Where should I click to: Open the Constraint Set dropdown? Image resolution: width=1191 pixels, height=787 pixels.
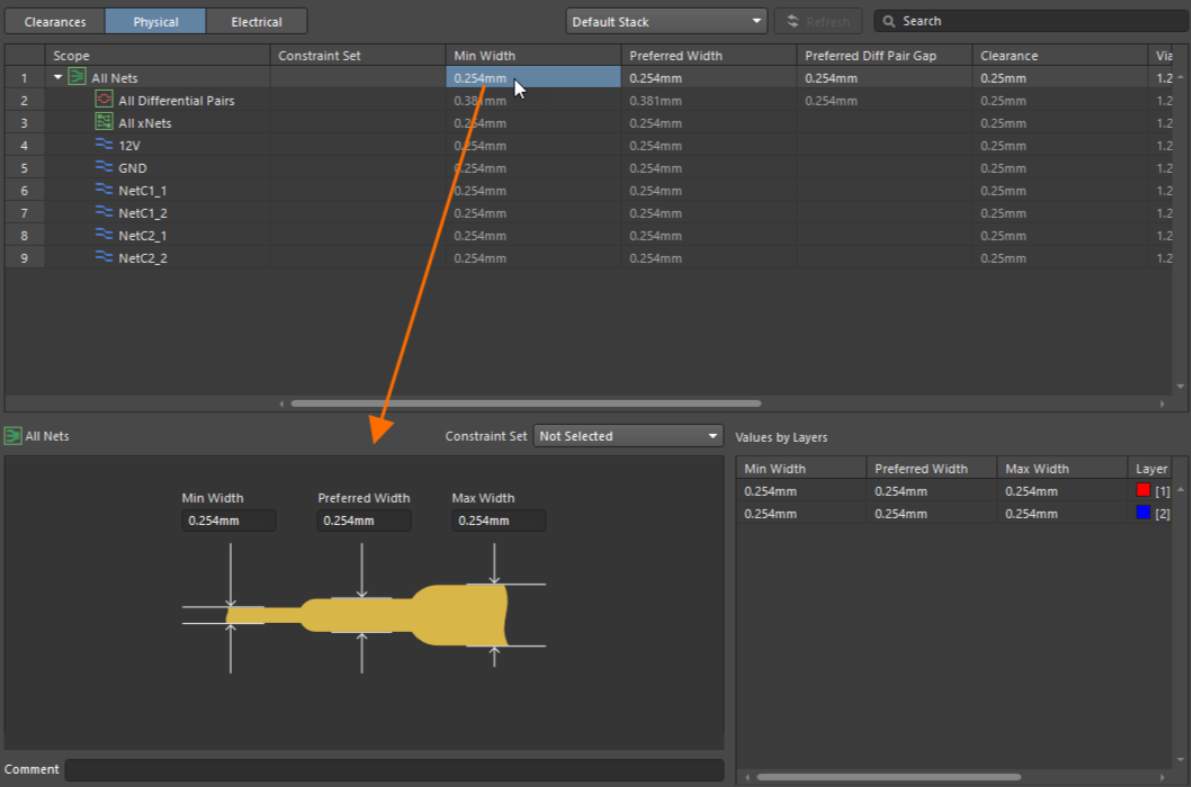click(628, 436)
